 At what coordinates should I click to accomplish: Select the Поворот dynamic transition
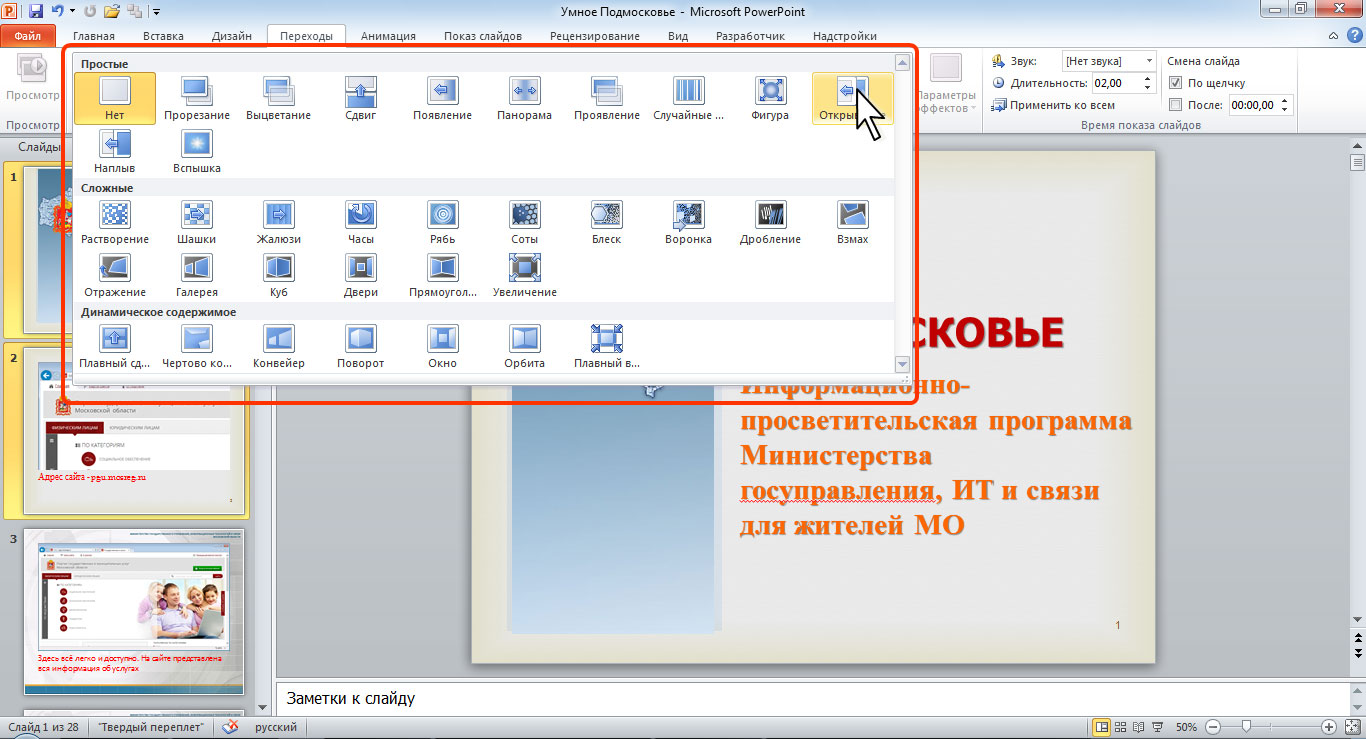tap(360, 346)
